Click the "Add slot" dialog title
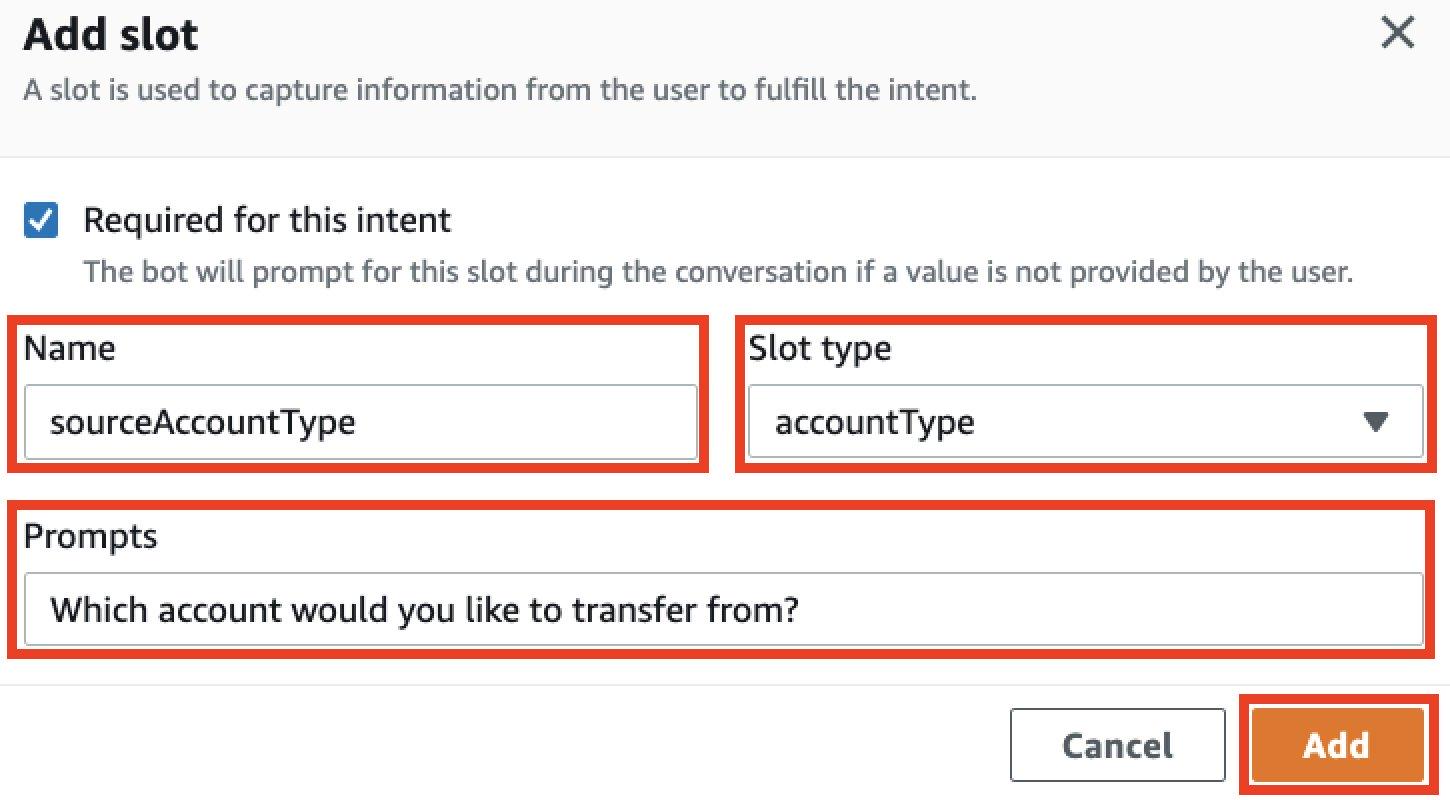 point(111,36)
